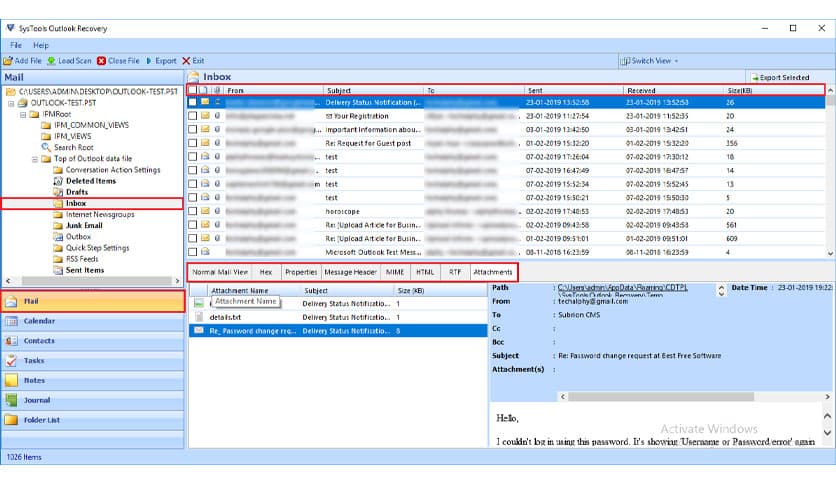836x484 pixels.
Task: Open the Help menu
Action: point(41,45)
